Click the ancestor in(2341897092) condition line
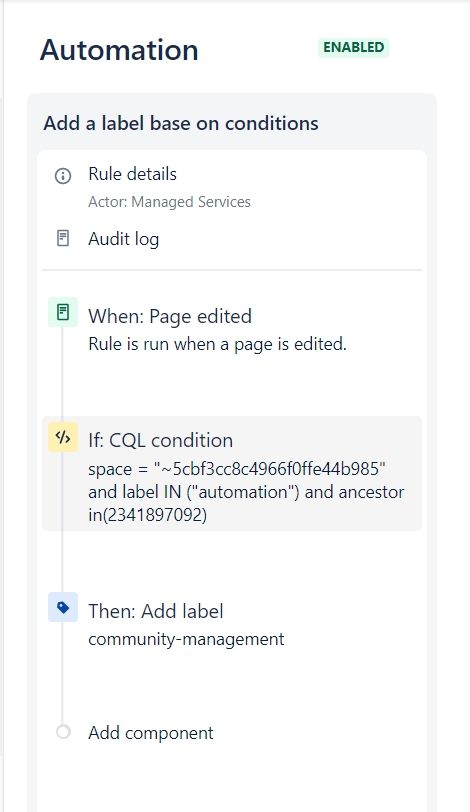This screenshot has width=470, height=812. point(148,515)
